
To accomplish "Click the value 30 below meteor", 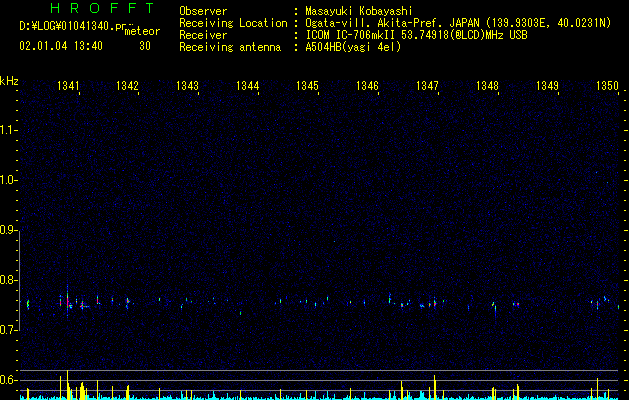I will 145,46.
